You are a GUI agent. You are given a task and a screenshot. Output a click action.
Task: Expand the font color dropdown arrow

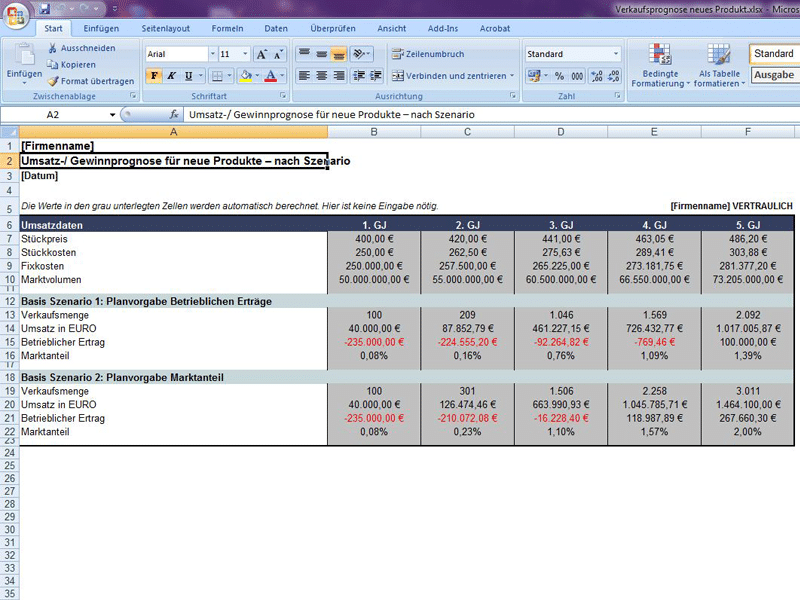[282, 76]
